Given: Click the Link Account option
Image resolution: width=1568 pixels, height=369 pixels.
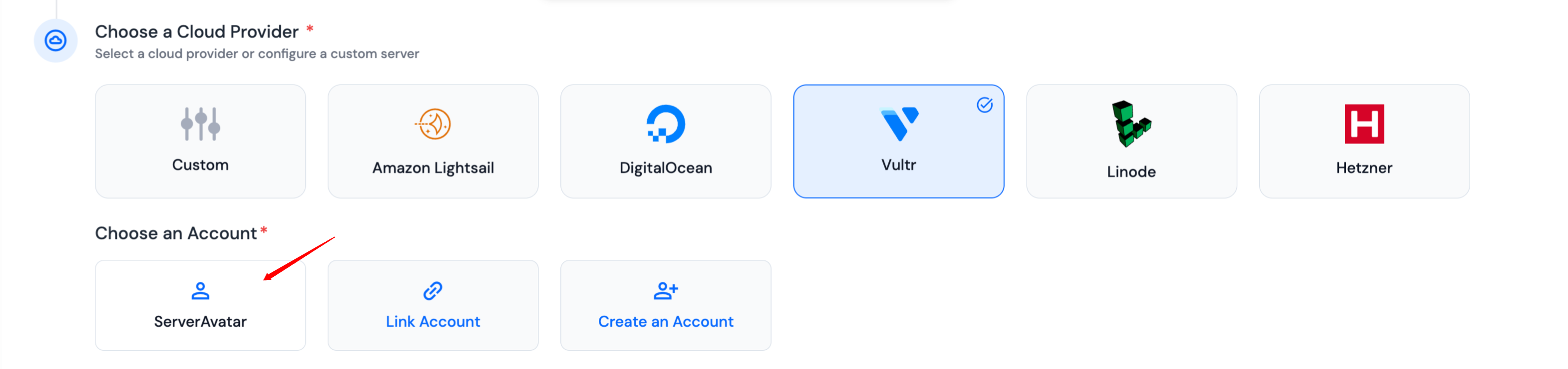Looking at the screenshot, I should 432,305.
